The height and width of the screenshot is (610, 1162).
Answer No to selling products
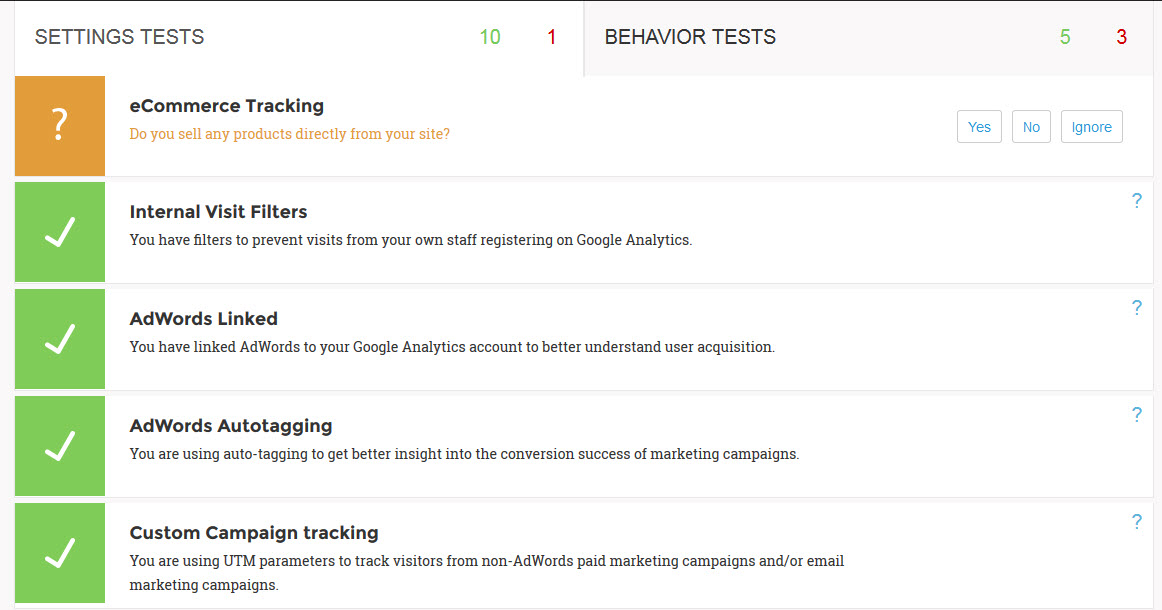(x=1031, y=127)
